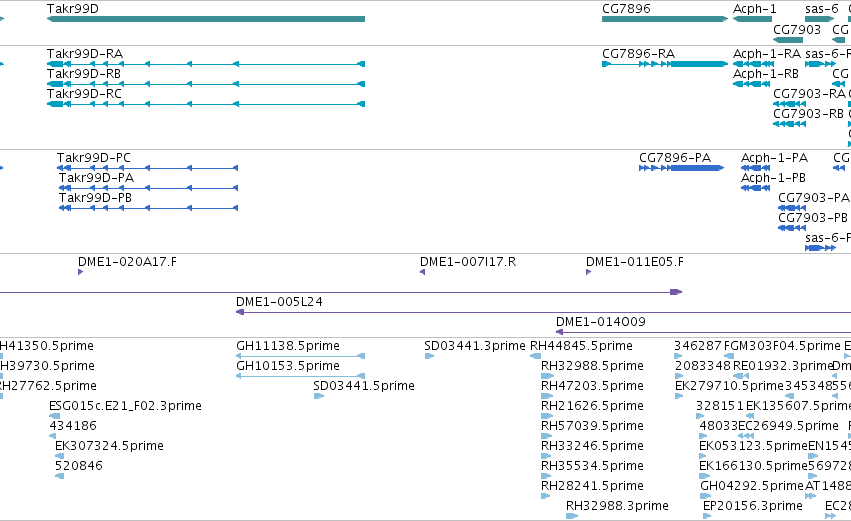The width and height of the screenshot is (851, 521).
Task: Select EST RH21626.5prime
Action: click(x=547, y=416)
